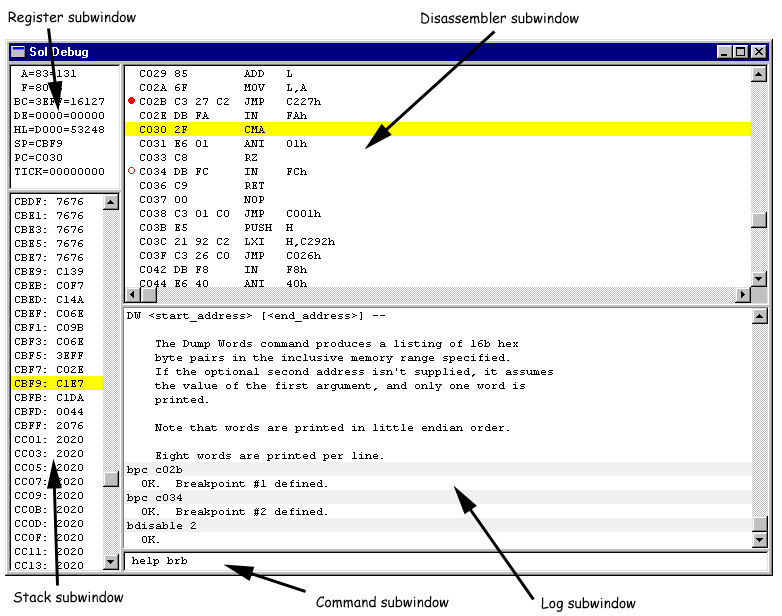Click the stack subwindow scroll up arrow
782x616 pixels.
click(x=111, y=202)
